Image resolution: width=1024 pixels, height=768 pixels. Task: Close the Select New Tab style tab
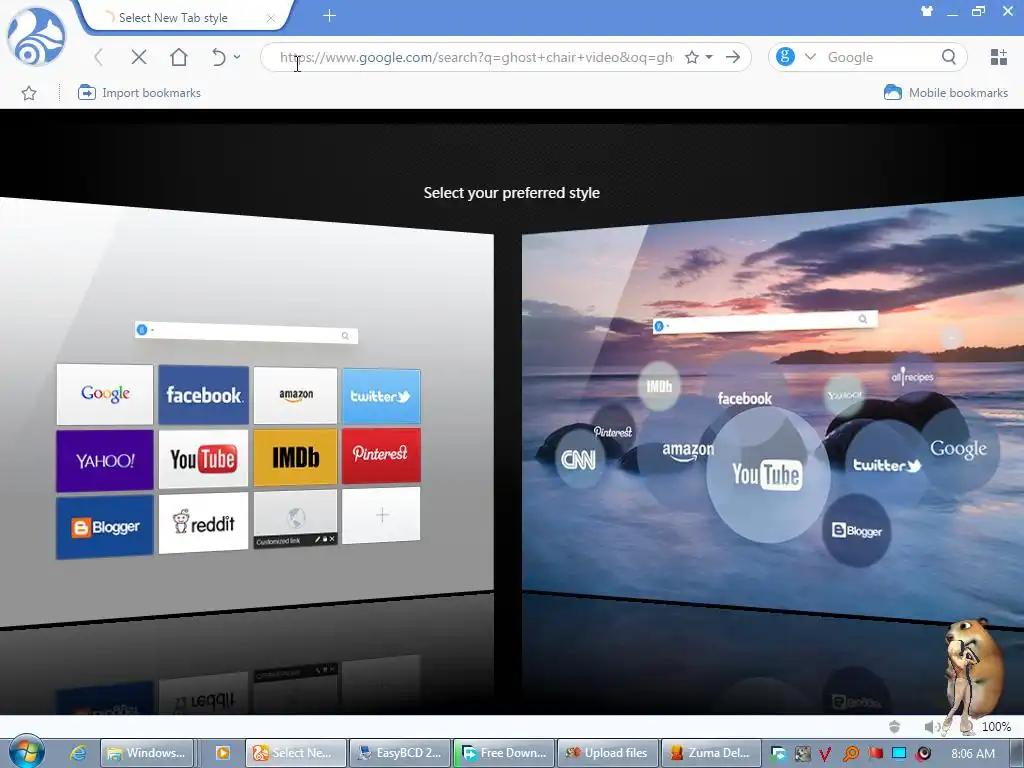click(270, 18)
